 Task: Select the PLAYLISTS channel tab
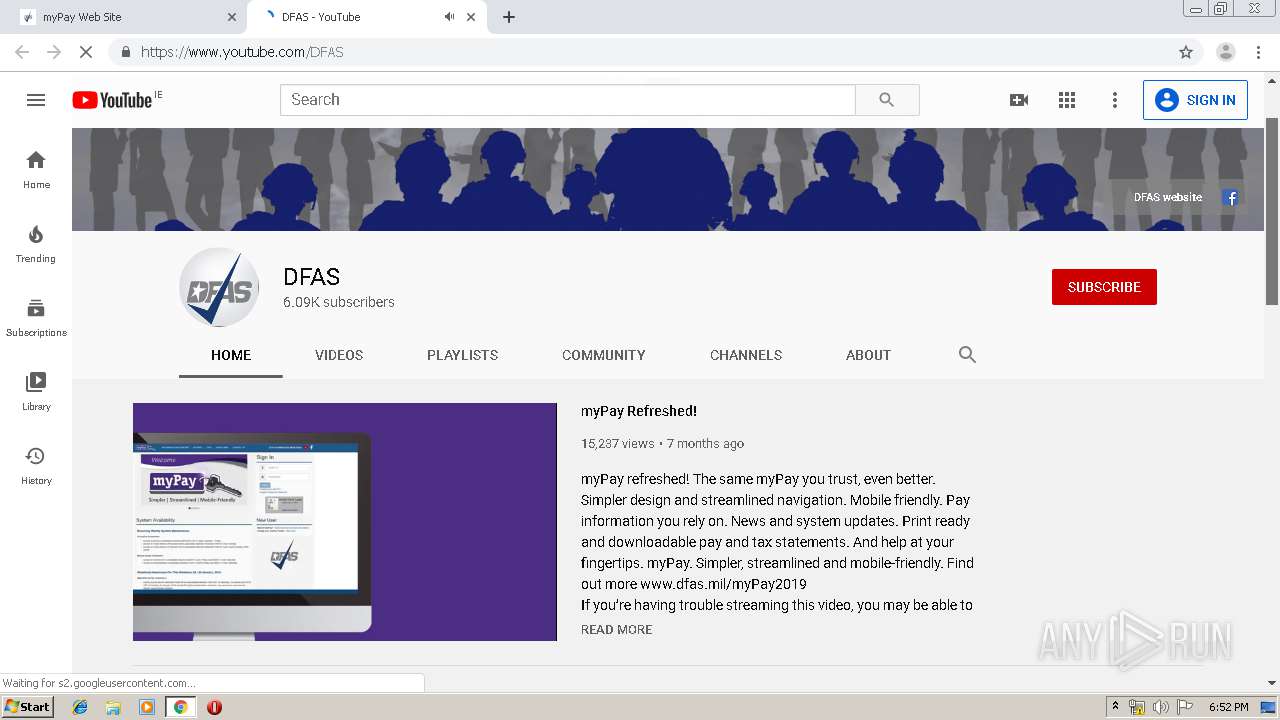tap(462, 355)
